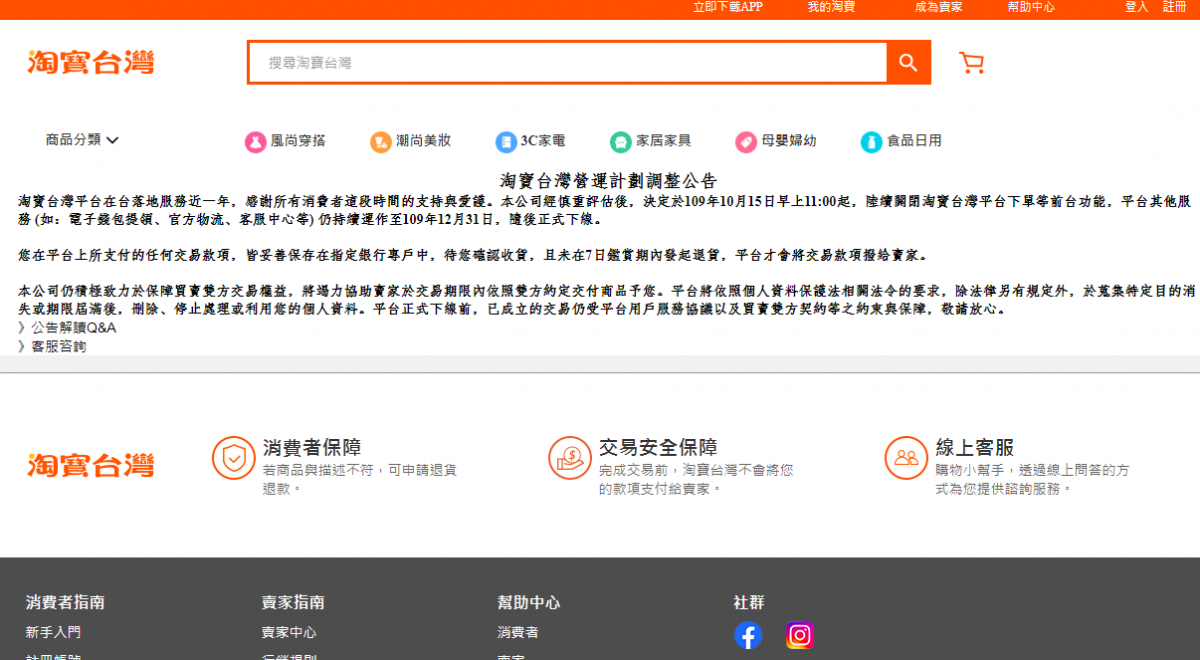Click the 家居家具 category icon
Screen dimensions: 1200x660
(x=621, y=142)
